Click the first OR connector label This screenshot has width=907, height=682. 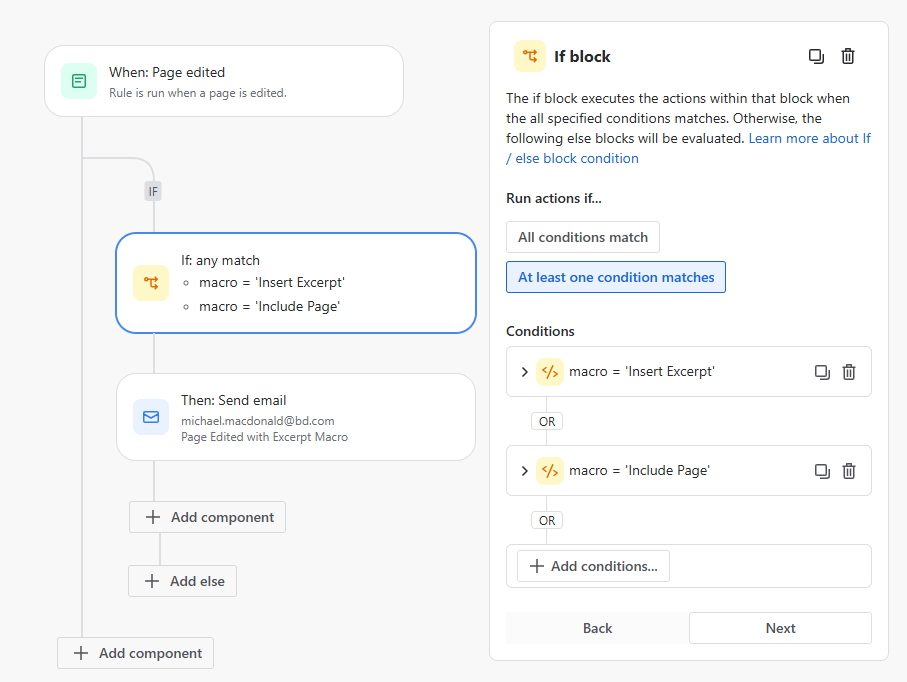[x=547, y=422]
